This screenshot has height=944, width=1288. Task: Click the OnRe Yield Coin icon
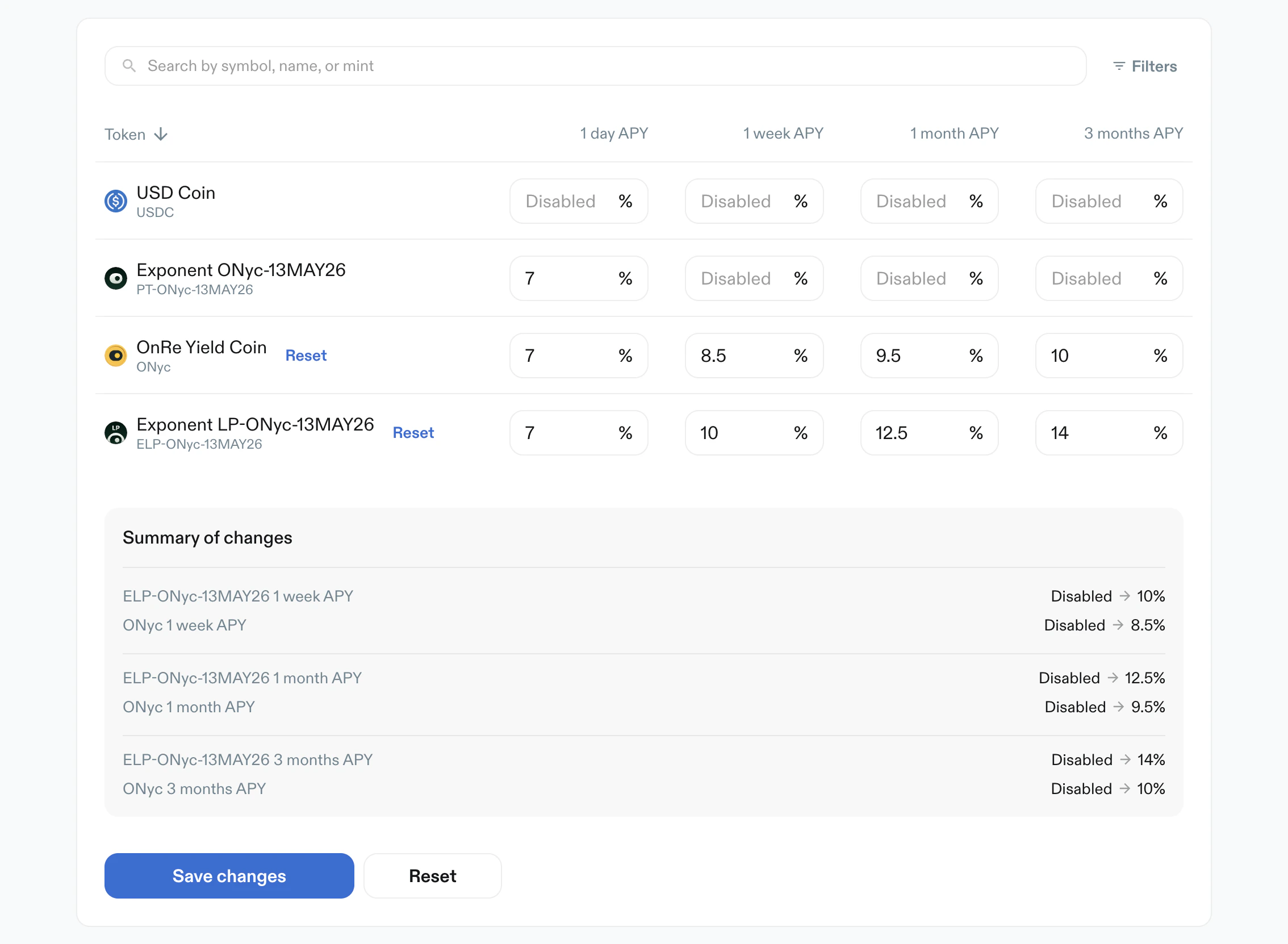pyautogui.click(x=115, y=356)
